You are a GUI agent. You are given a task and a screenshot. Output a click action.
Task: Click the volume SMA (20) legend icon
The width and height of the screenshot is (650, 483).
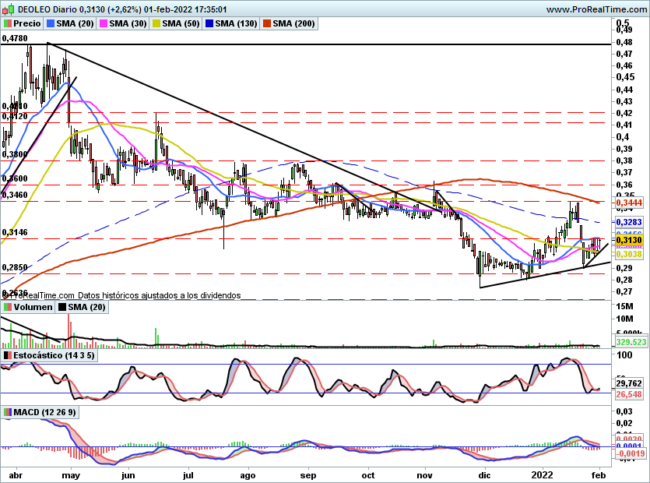63,309
